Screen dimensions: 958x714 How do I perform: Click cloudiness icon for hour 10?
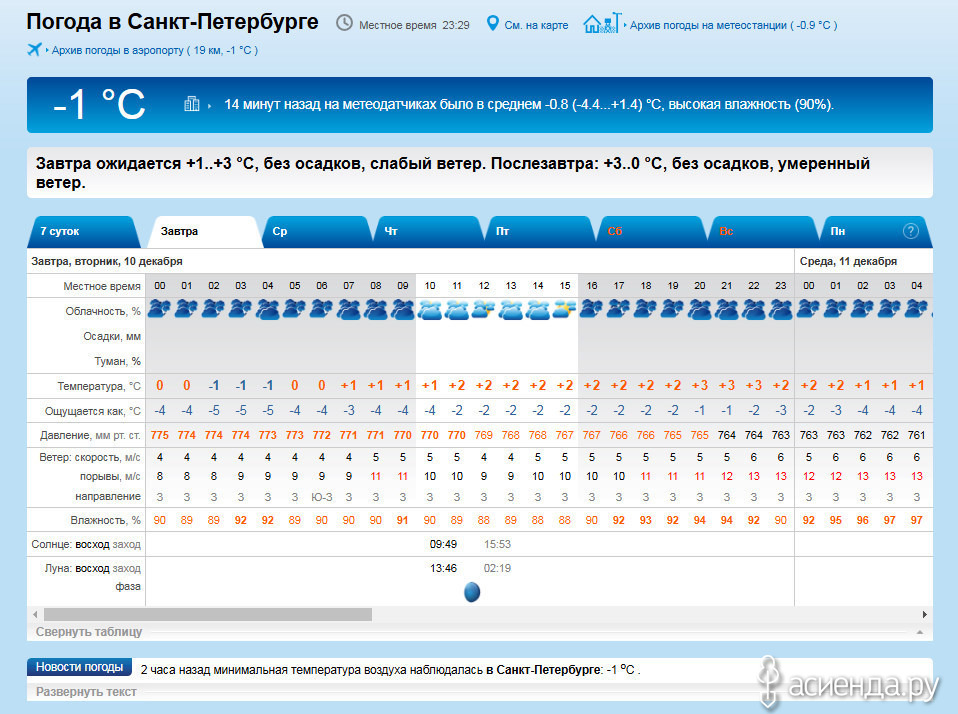[430, 310]
